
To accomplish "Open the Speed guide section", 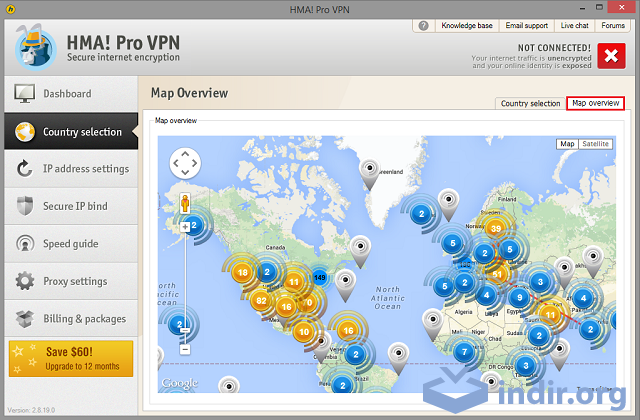I will [x=71, y=244].
